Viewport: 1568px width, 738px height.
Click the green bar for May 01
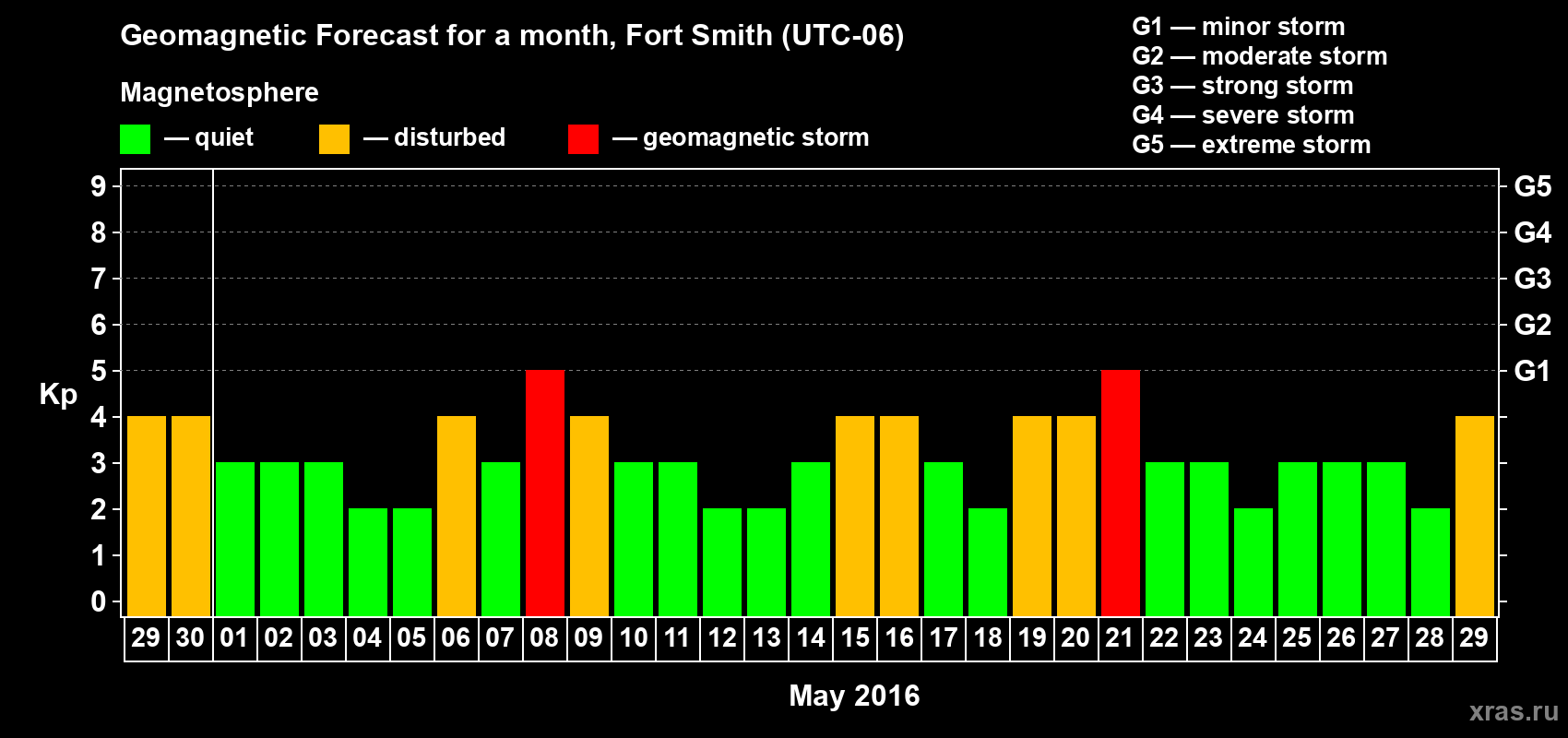[235, 540]
